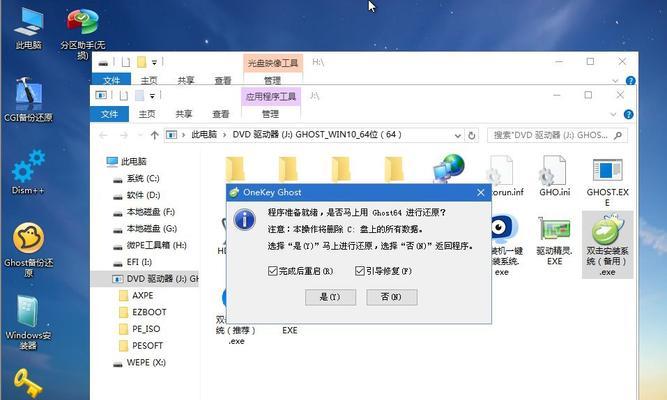
Task: Select 本地磁盘 (G:) in navigation tree
Action: coord(145,229)
